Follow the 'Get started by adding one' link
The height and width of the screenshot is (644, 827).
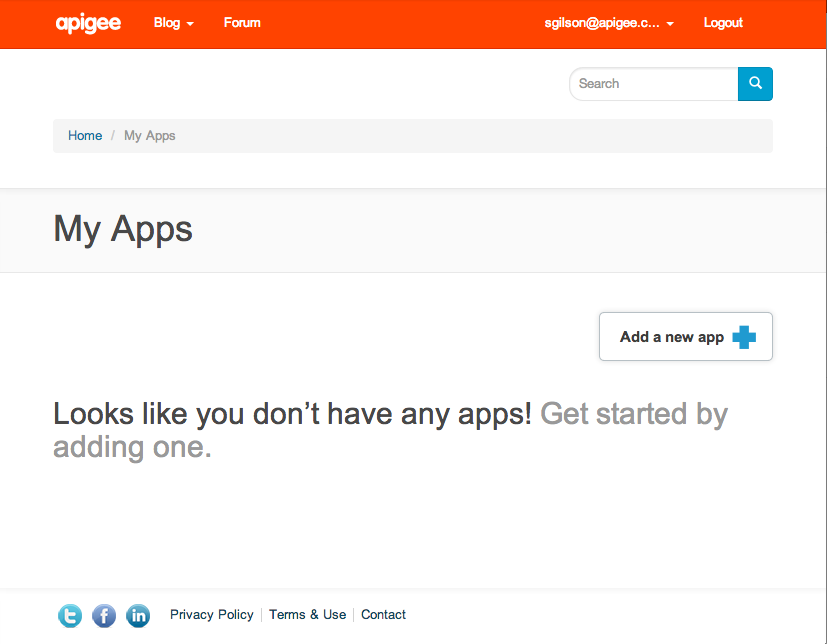[633, 414]
